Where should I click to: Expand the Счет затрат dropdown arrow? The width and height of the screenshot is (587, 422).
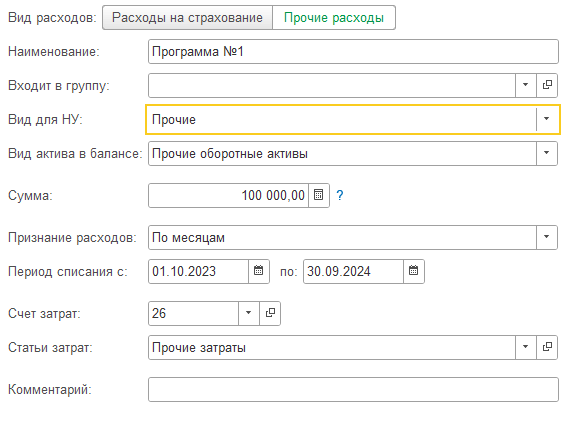pos(249,313)
